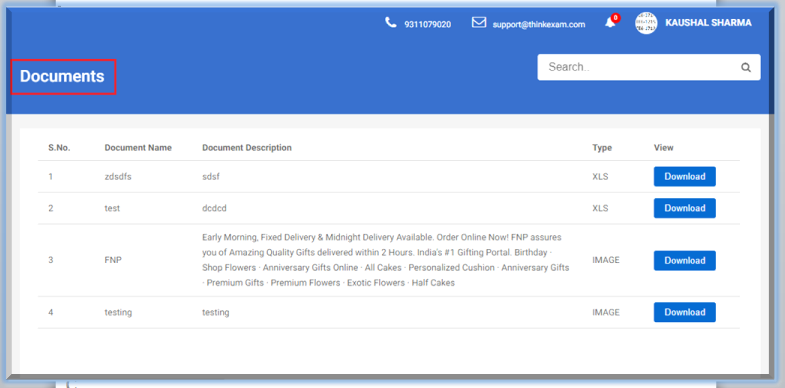The width and height of the screenshot is (785, 388).
Task: Download the testing image document
Action: pyautogui.click(x=684, y=312)
